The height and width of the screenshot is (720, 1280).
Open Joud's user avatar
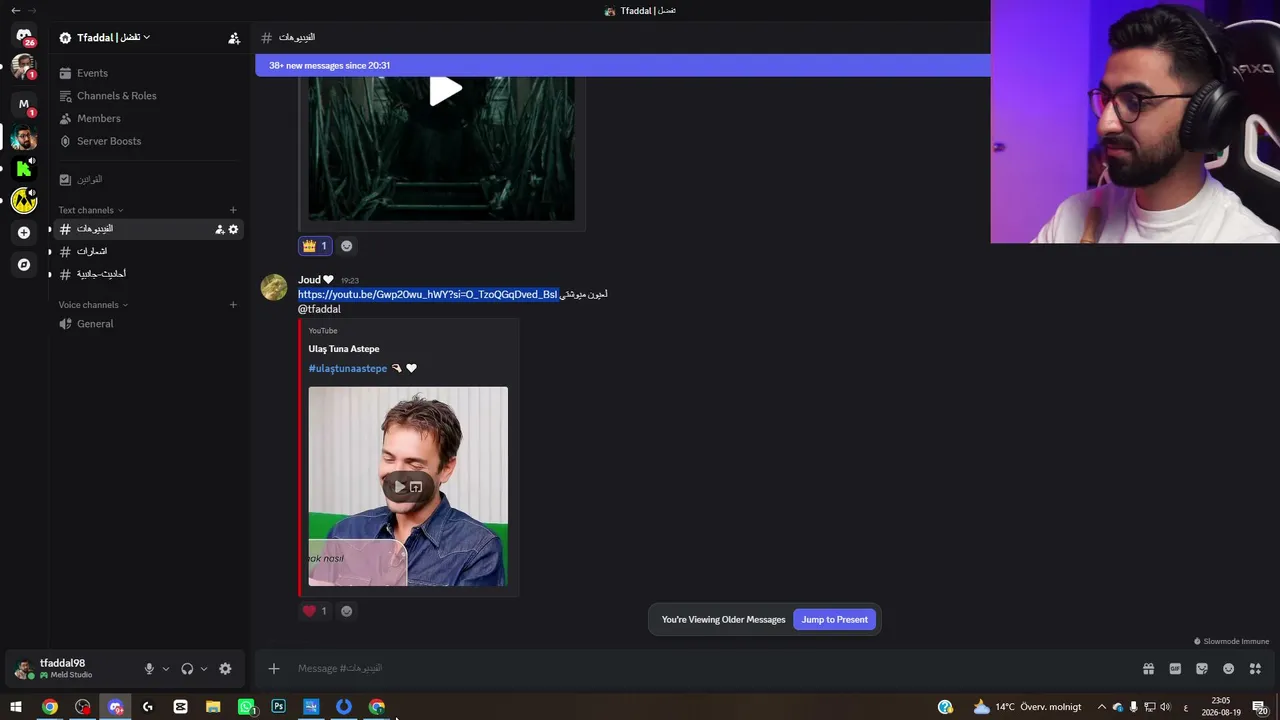coord(274,287)
